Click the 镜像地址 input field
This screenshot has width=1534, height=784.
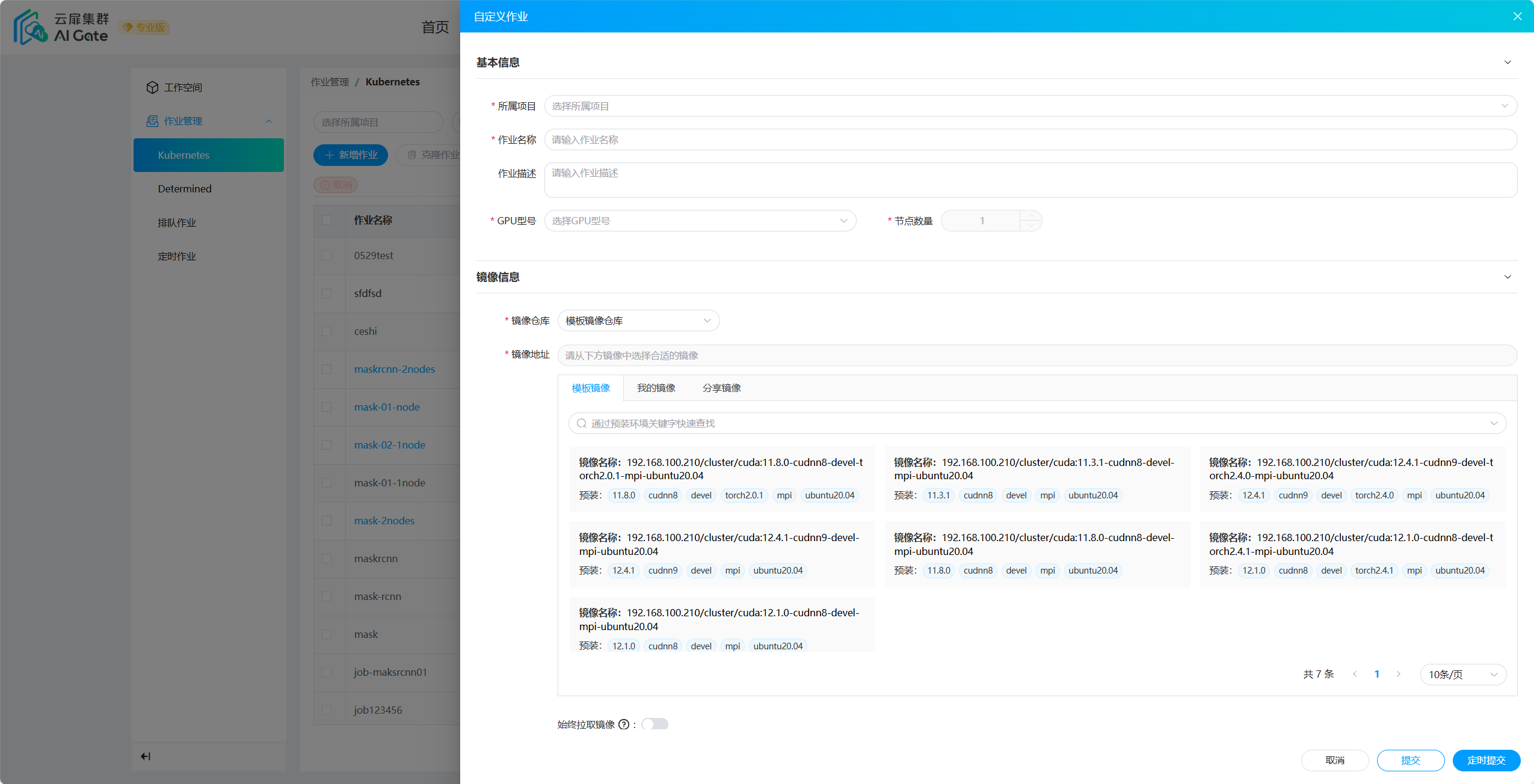(x=1037, y=355)
